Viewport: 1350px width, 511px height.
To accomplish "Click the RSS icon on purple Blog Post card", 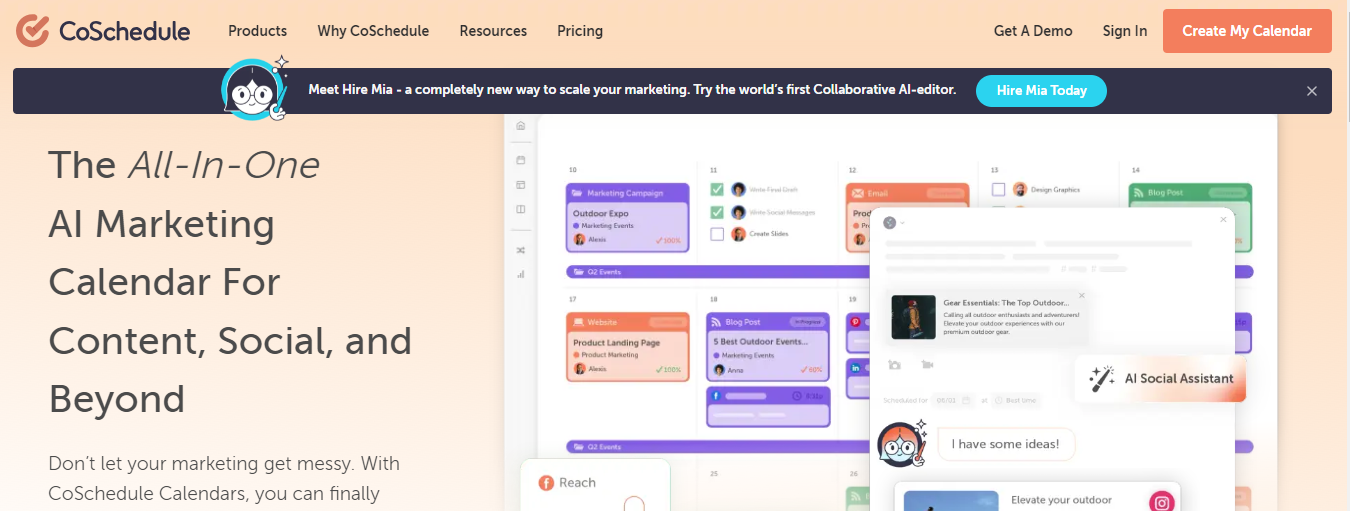I will [717, 322].
